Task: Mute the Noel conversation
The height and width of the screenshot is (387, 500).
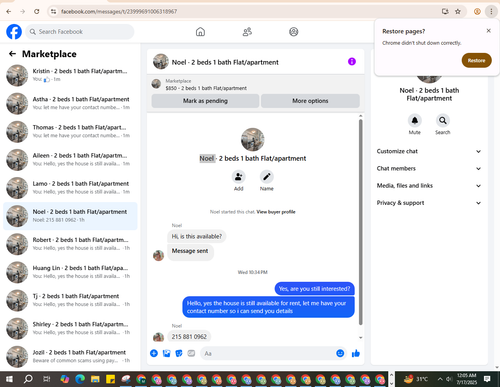Action: (415, 120)
